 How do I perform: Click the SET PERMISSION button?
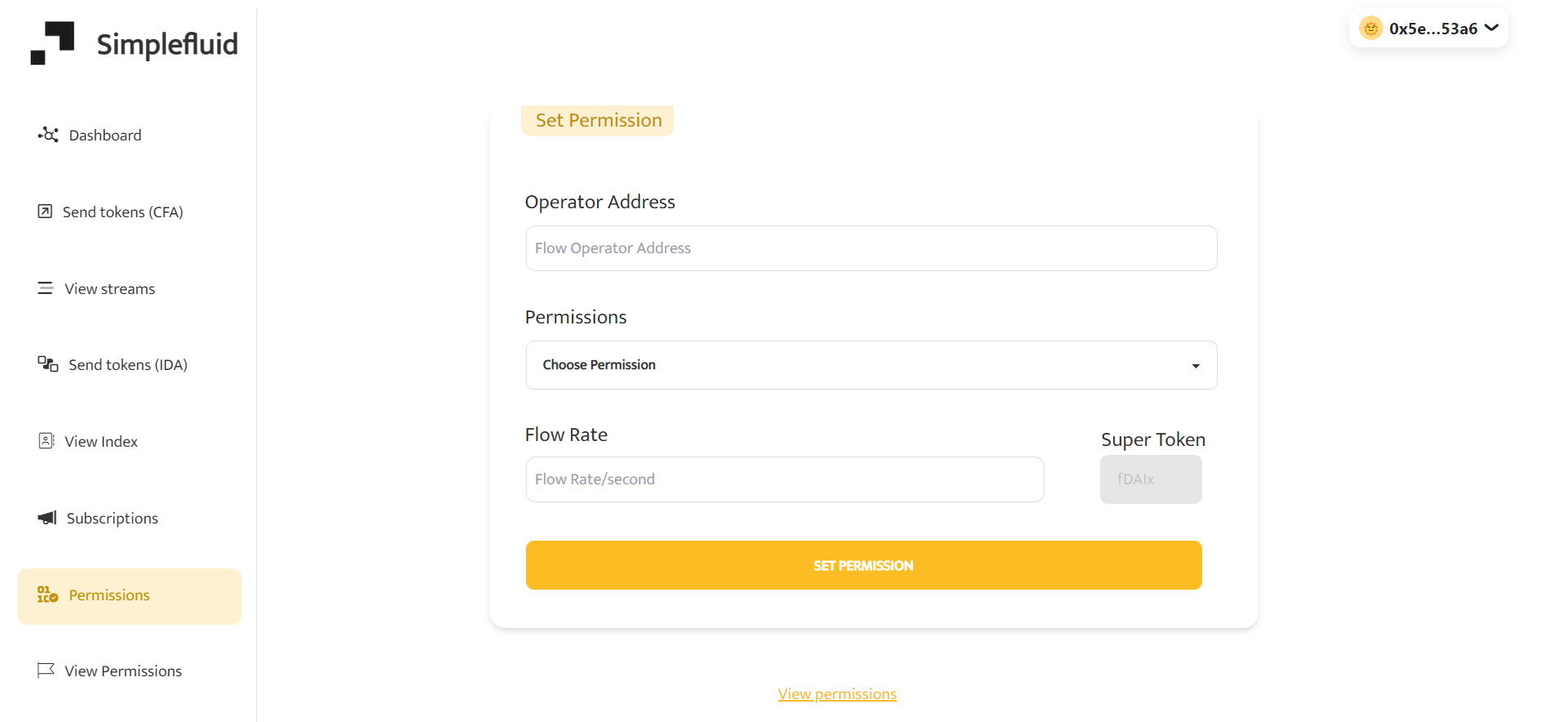864,565
